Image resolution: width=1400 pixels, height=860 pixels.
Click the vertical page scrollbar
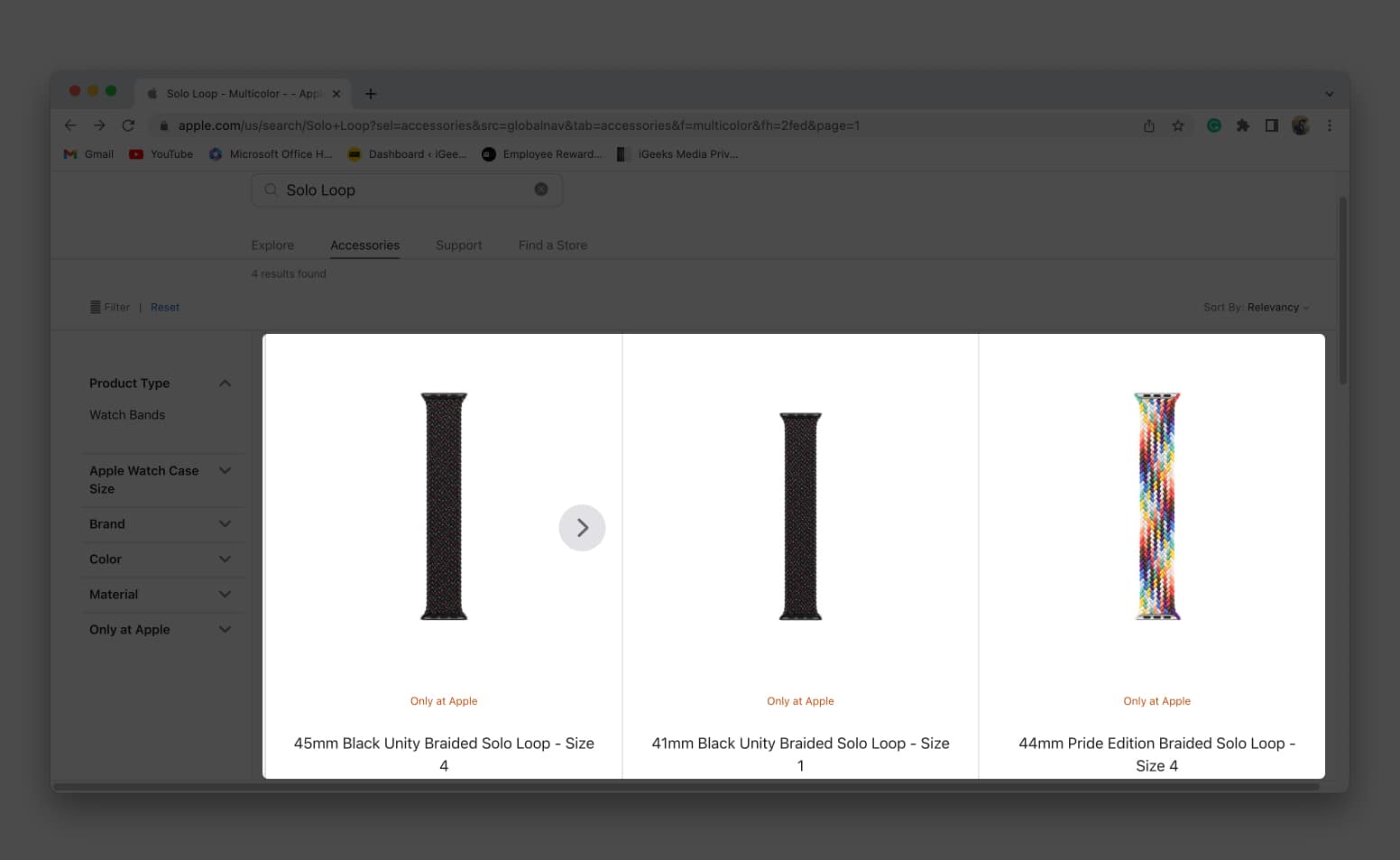tap(1342, 291)
